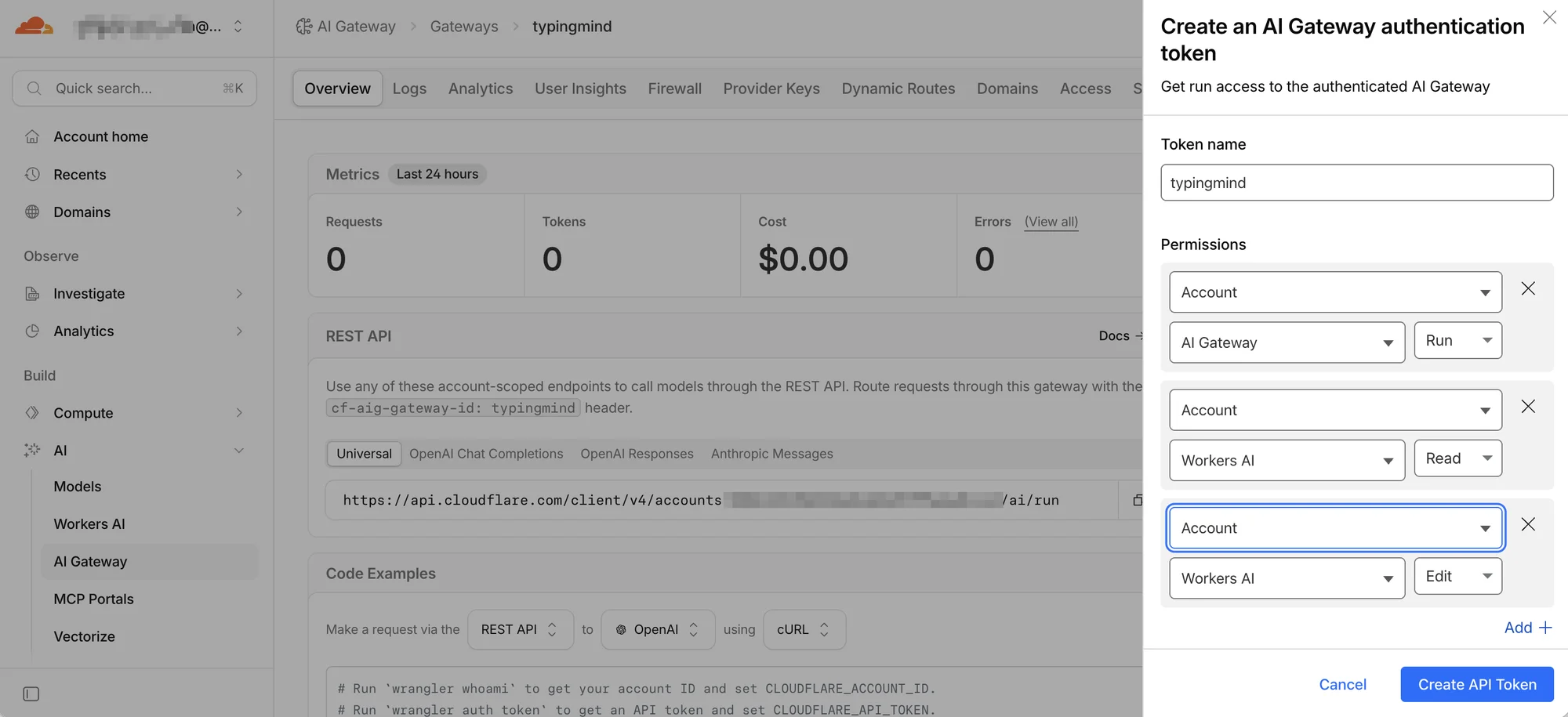The image size is (1568, 717).
Task: Click Cancel in the token panel
Action: (1342, 684)
